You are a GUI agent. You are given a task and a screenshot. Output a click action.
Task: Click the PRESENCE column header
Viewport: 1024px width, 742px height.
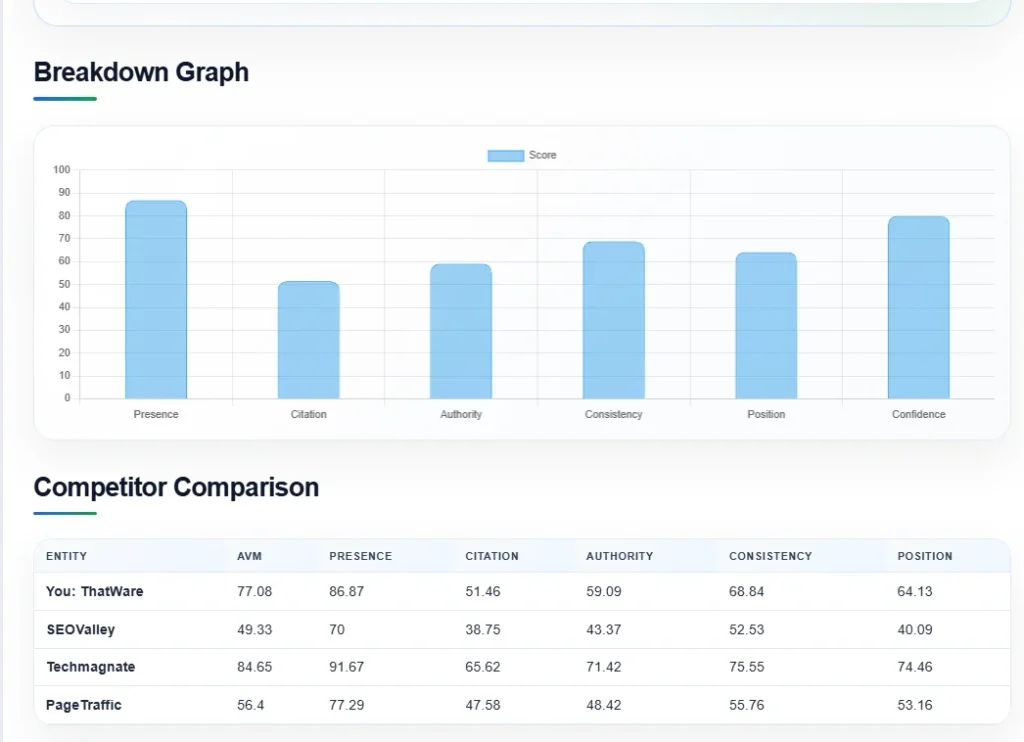(x=360, y=556)
